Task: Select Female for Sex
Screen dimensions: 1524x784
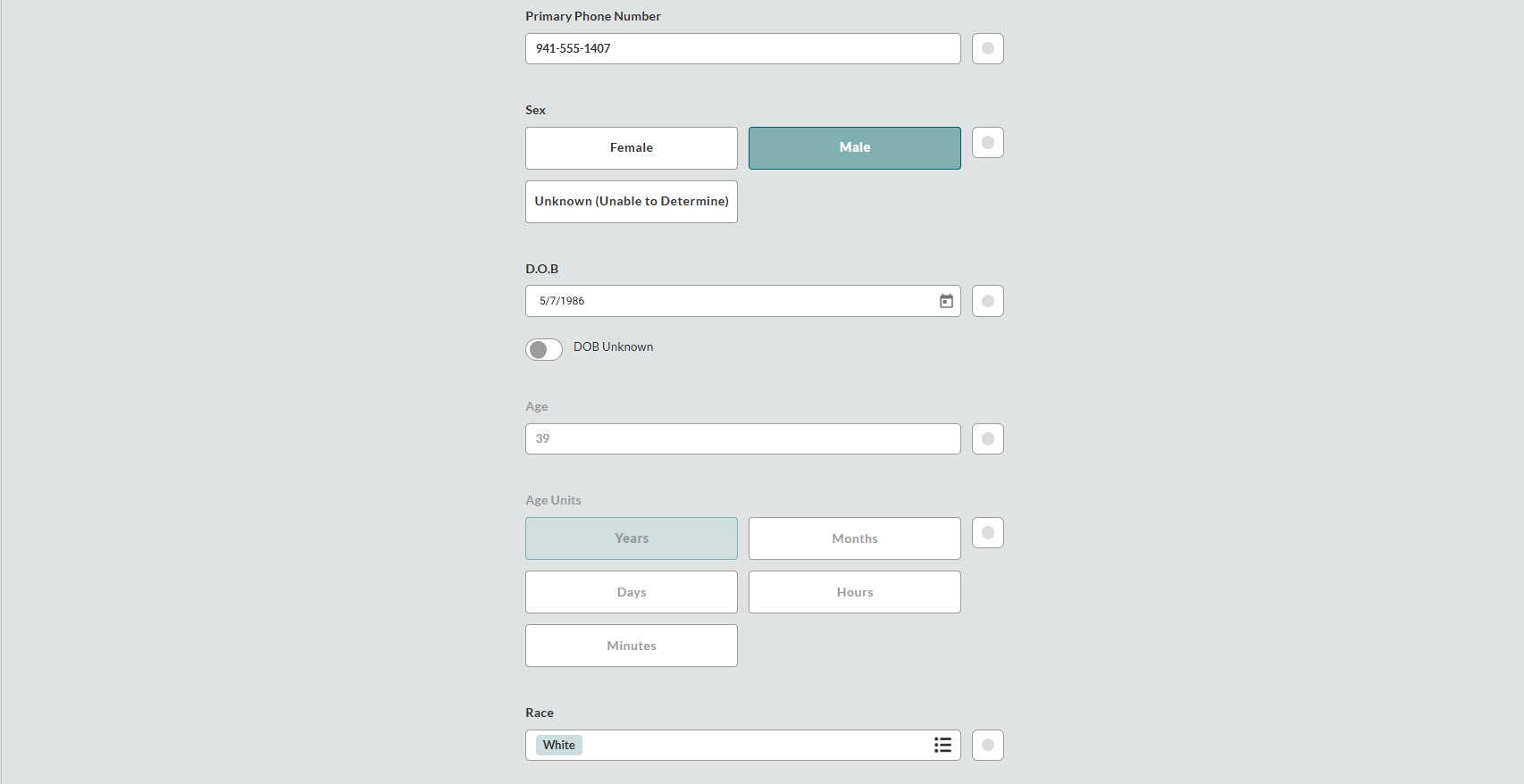Action: pos(631,147)
